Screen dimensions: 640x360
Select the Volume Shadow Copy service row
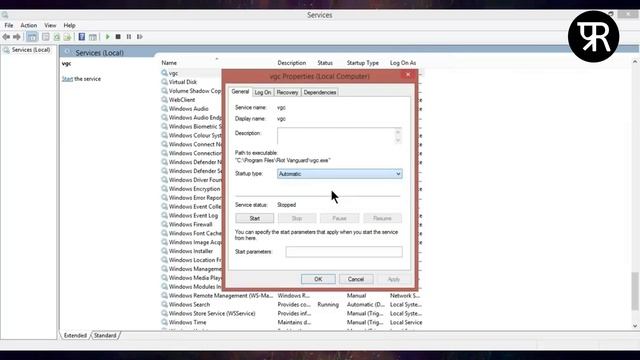point(191,91)
